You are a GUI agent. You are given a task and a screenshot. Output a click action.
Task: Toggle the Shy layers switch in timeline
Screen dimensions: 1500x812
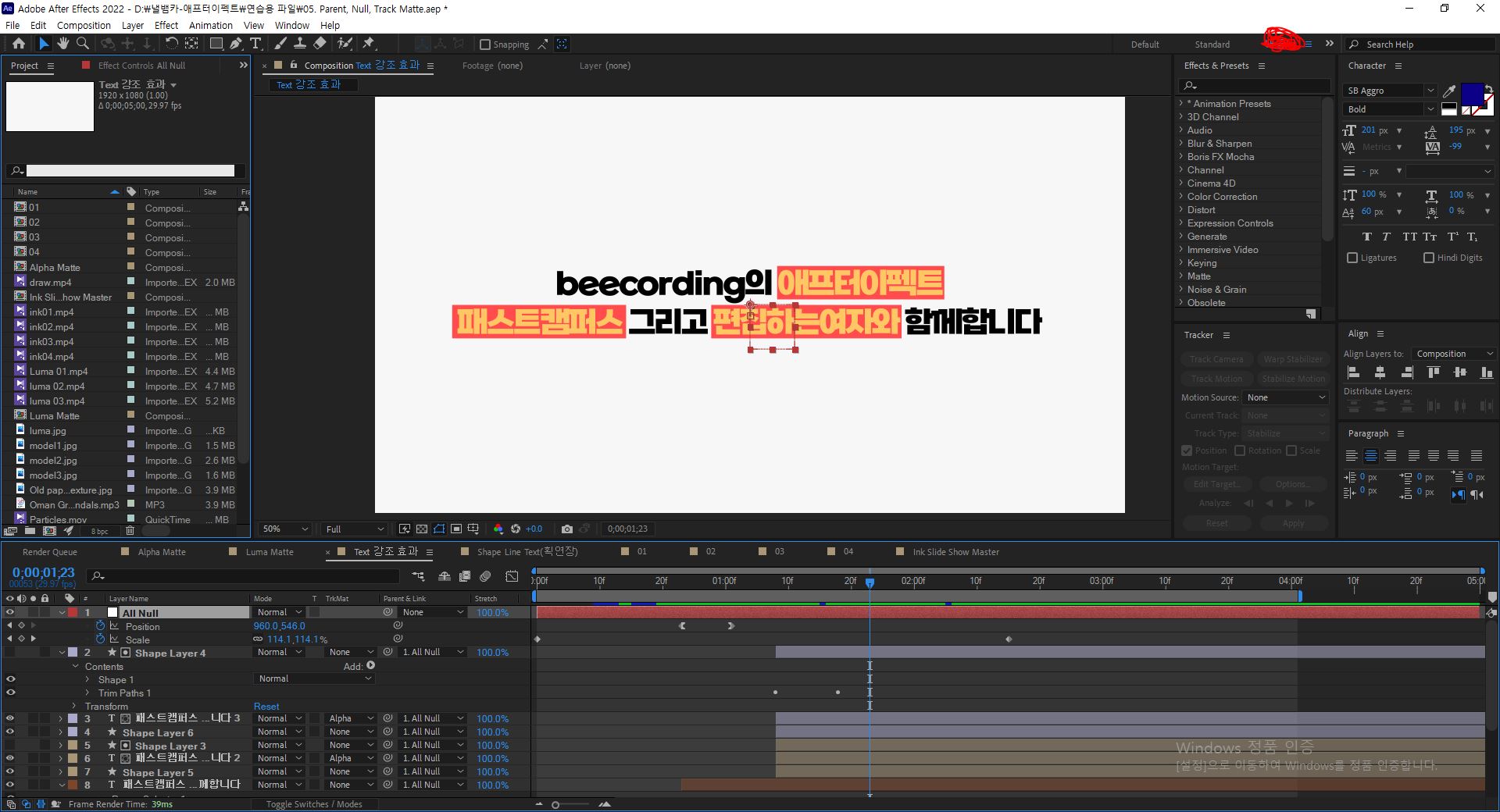click(445, 576)
